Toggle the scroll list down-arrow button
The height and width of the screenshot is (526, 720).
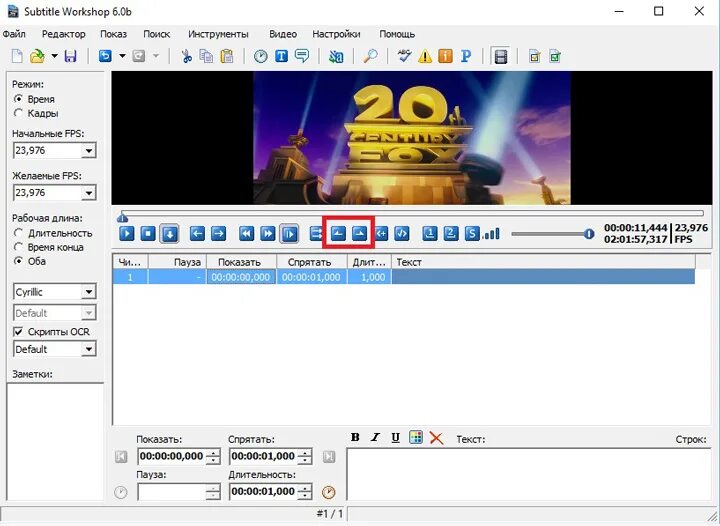(169, 234)
